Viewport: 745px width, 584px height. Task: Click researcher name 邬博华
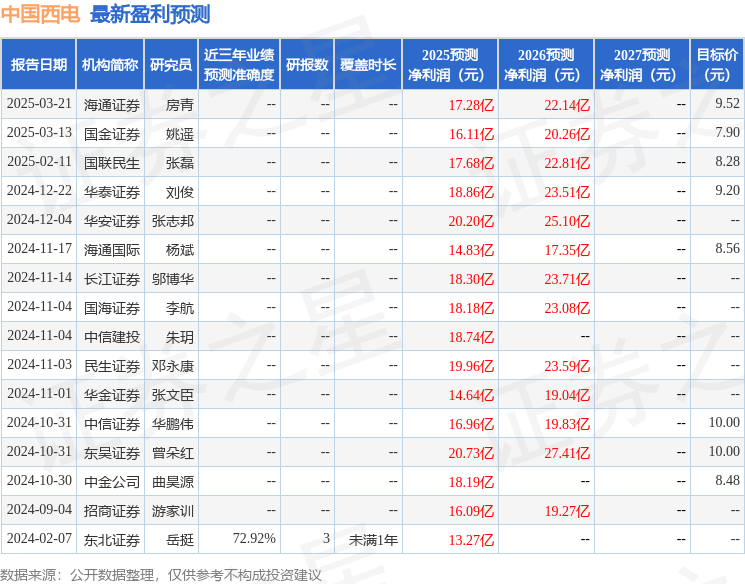pos(173,279)
